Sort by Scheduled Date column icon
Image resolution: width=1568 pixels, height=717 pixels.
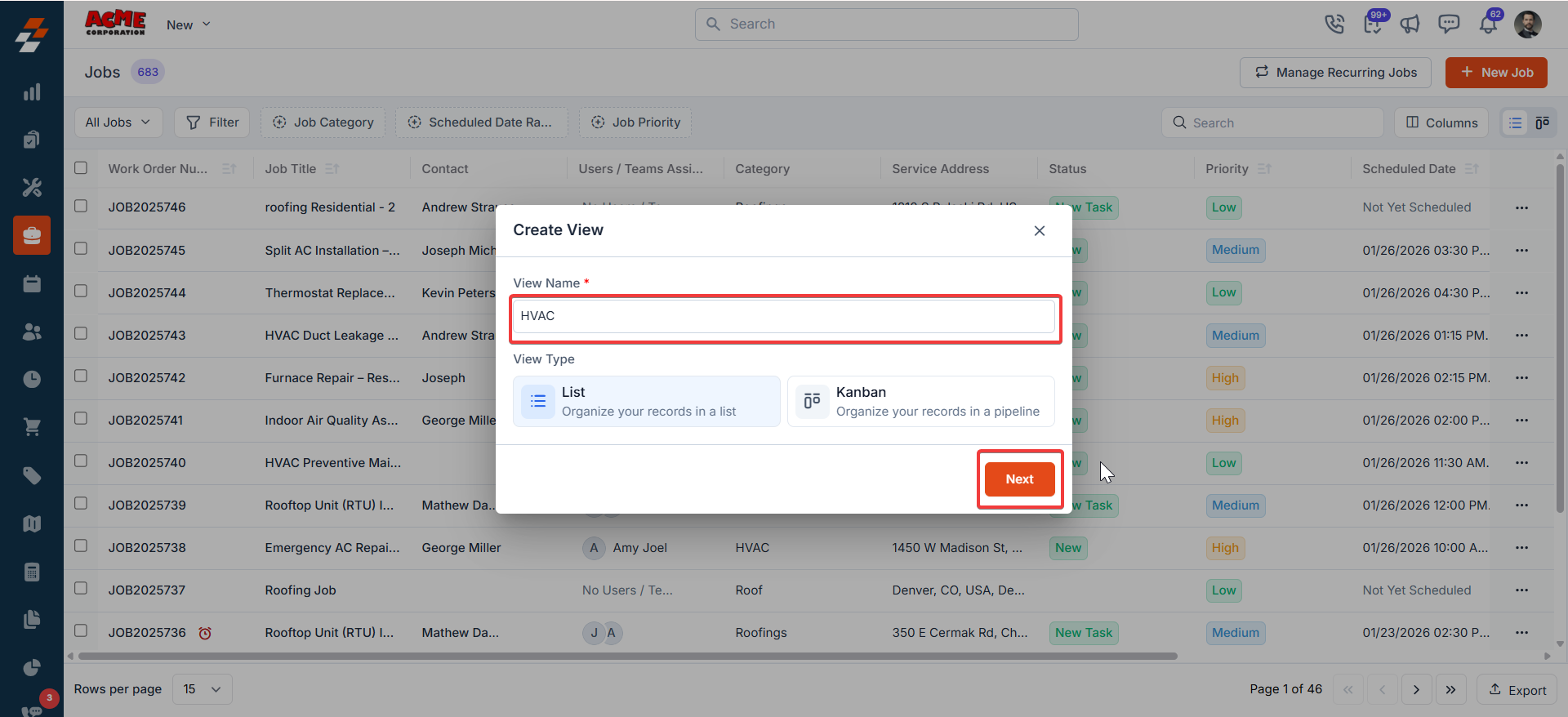click(x=1472, y=169)
